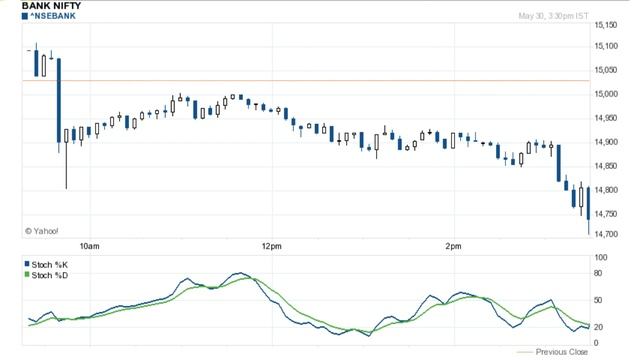Click the 50 stochastic axis label

tap(598, 300)
